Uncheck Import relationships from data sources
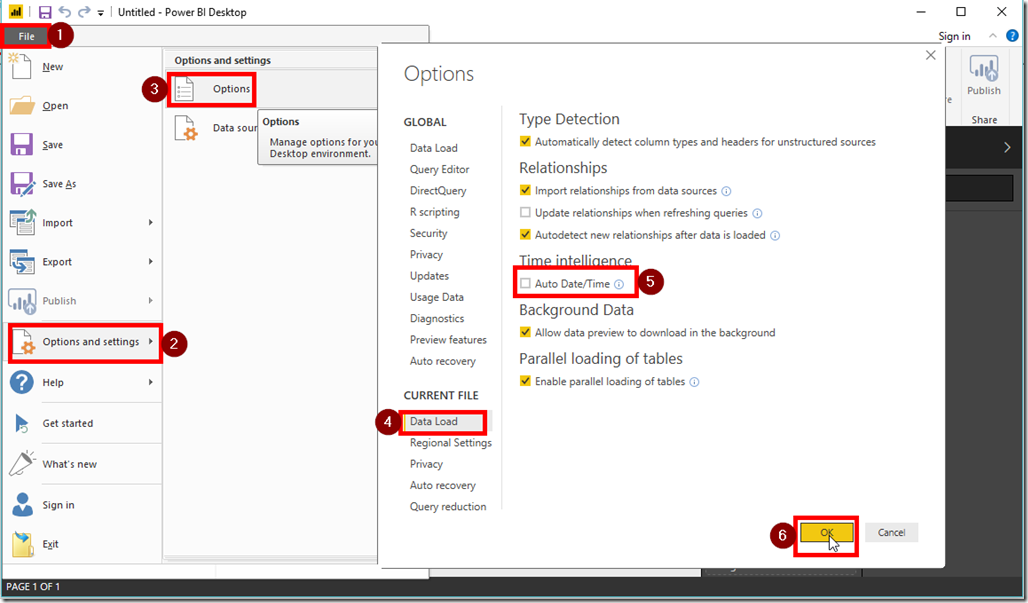 525,191
